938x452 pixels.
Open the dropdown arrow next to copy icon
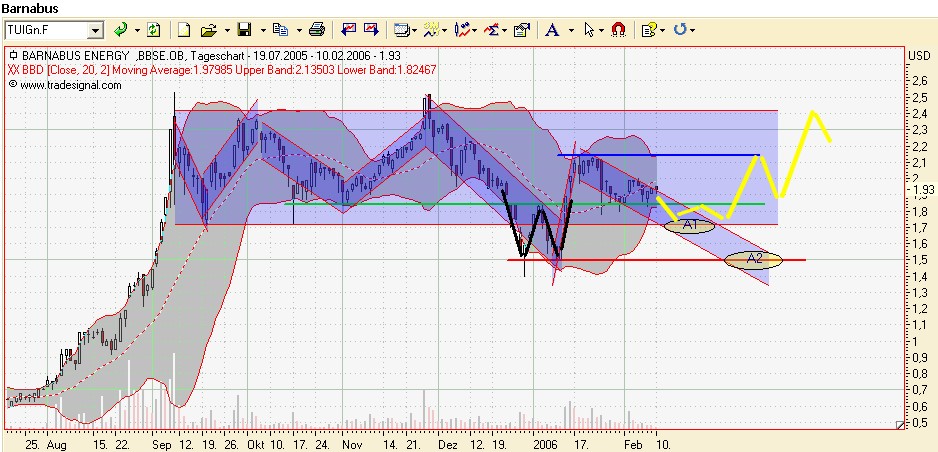click(x=297, y=31)
